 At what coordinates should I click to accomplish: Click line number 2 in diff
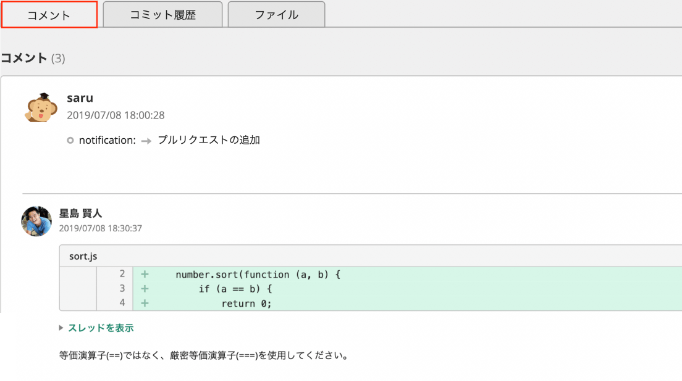pyautogui.click(x=122, y=274)
